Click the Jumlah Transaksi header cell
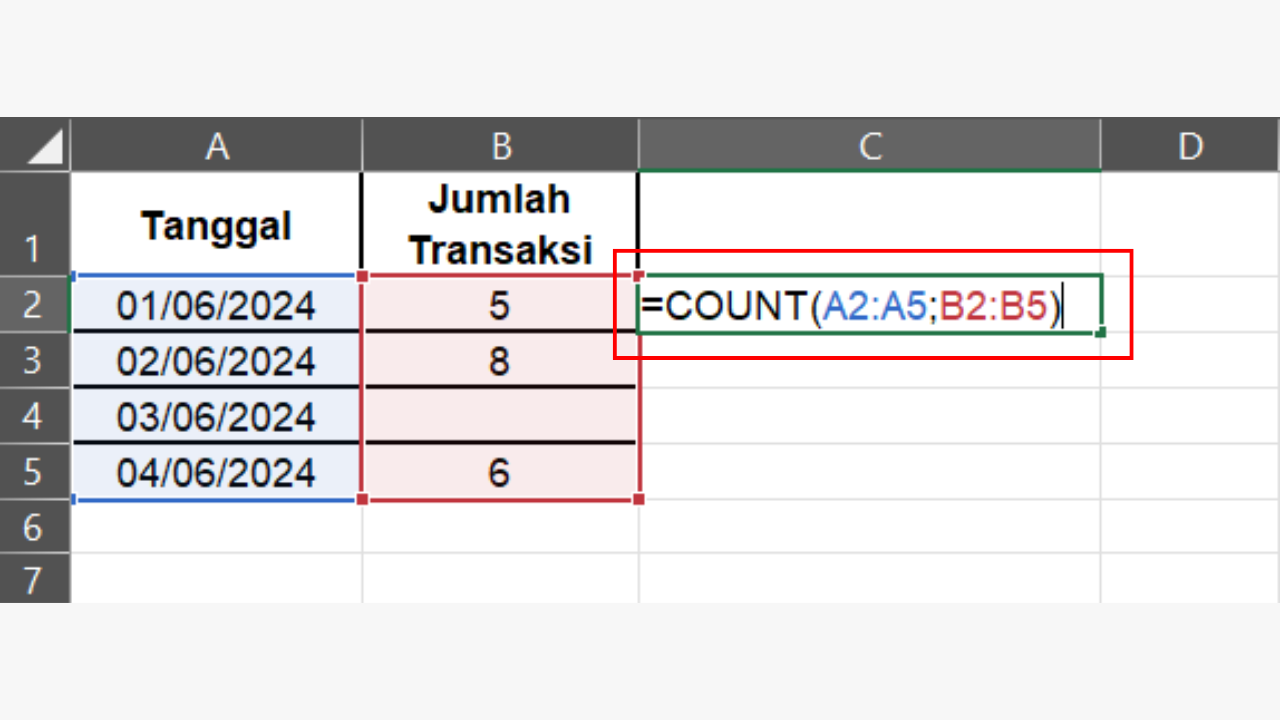This screenshot has width=1280, height=720. coord(500,224)
